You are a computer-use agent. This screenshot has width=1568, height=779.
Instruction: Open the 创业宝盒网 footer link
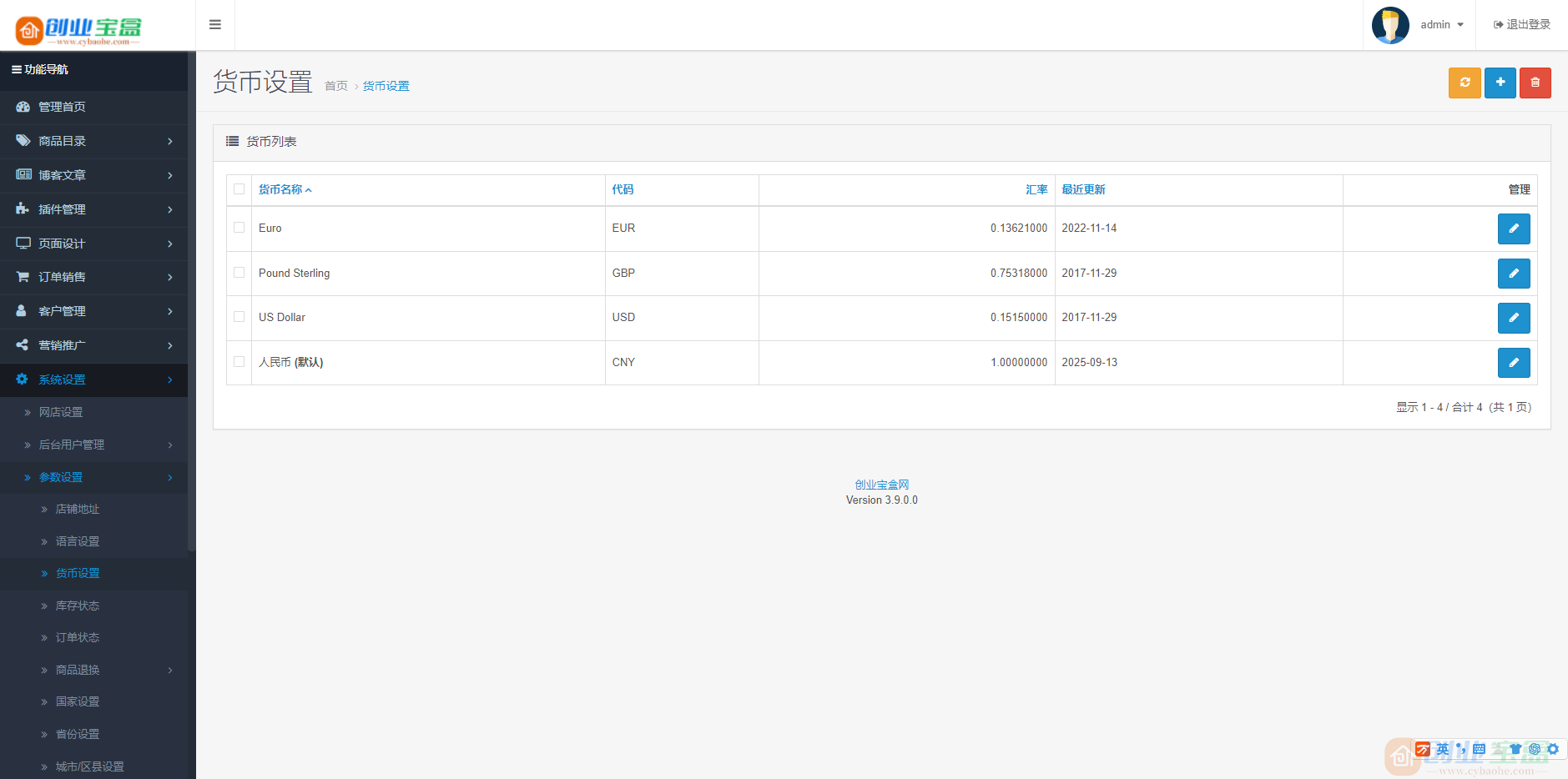881,485
